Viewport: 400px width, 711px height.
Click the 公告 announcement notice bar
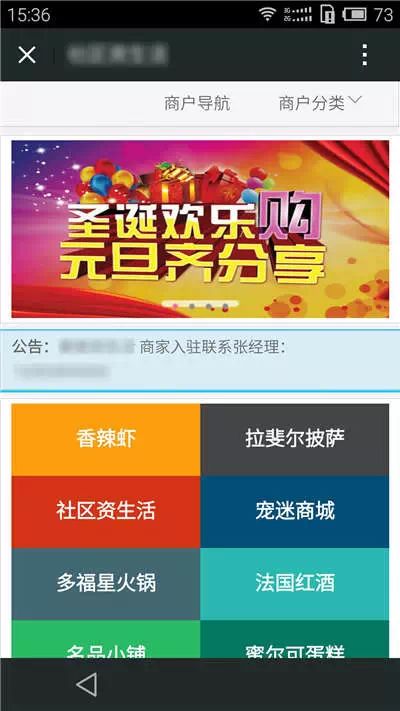tap(200, 360)
